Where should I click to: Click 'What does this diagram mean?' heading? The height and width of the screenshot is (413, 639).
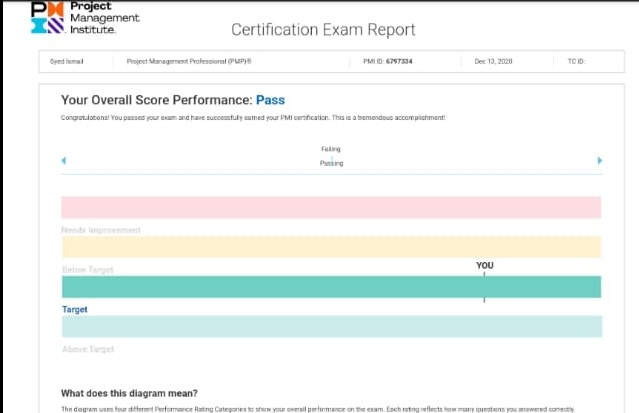coord(129,393)
